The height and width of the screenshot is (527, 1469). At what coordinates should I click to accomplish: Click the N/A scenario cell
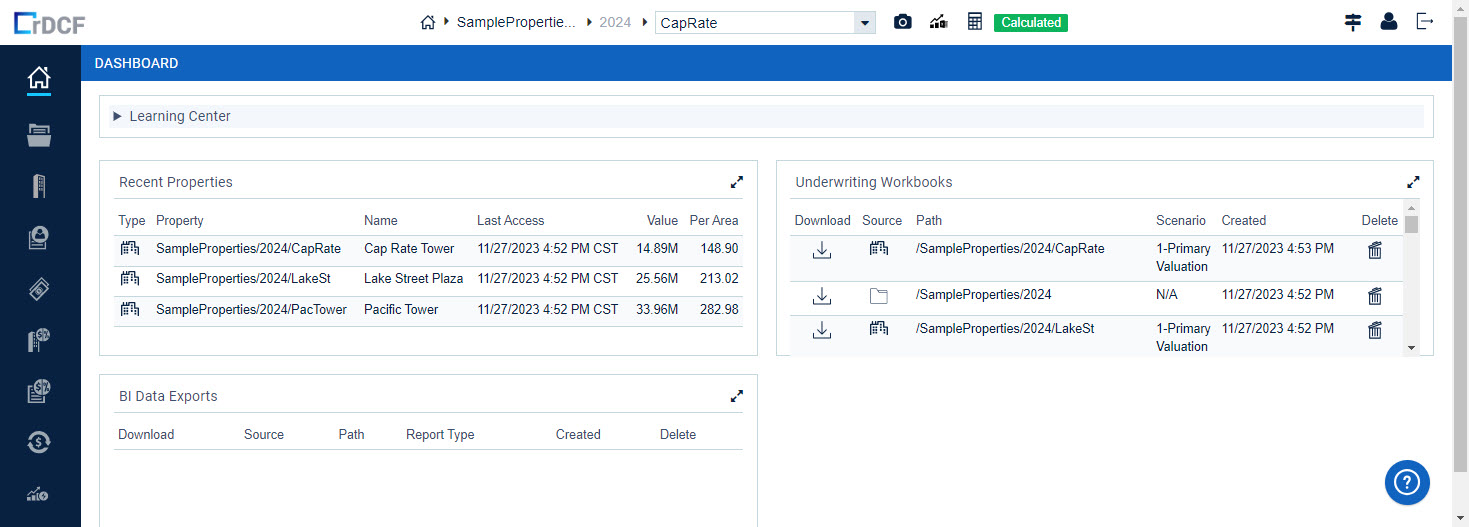(1167, 295)
